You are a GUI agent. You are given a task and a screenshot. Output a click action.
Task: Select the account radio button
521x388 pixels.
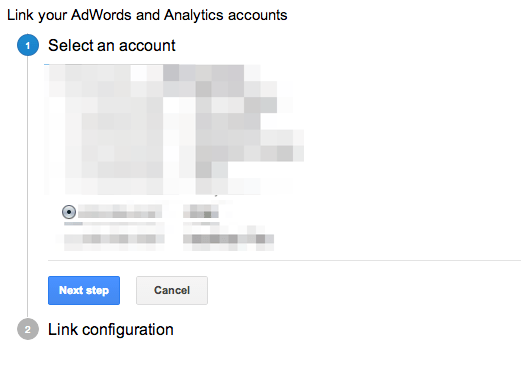[69, 212]
